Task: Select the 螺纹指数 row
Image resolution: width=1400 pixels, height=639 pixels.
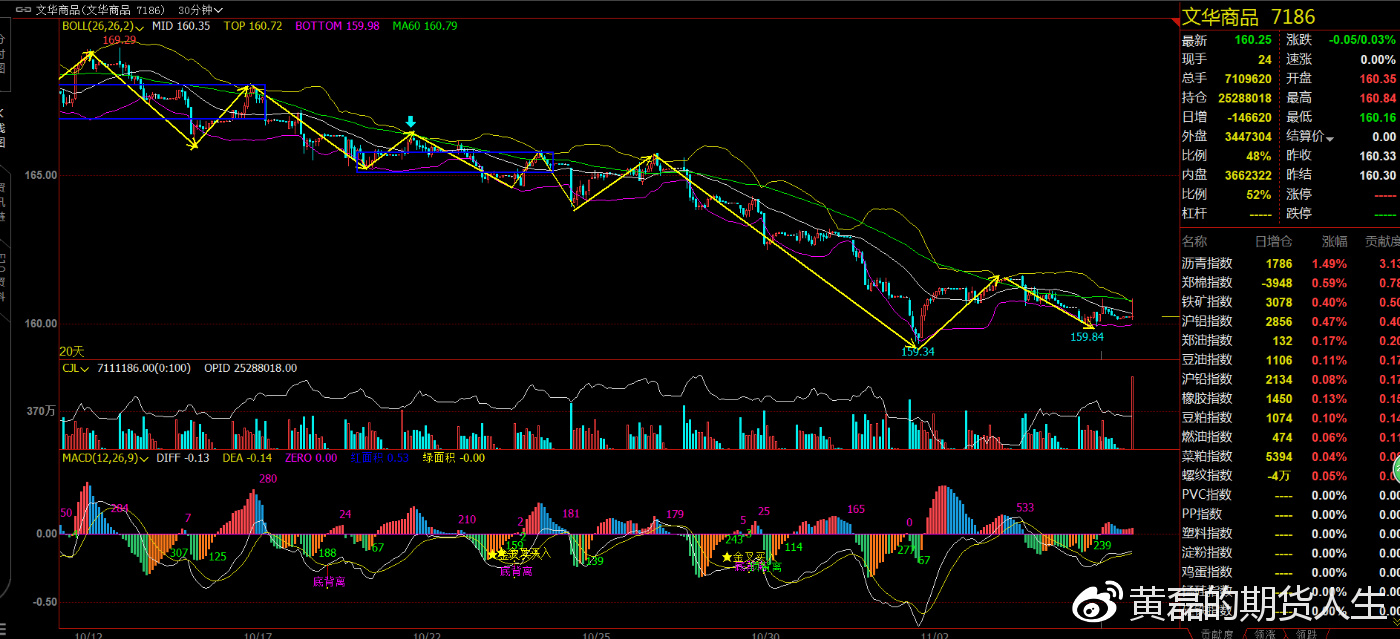Action: (x=1290, y=475)
